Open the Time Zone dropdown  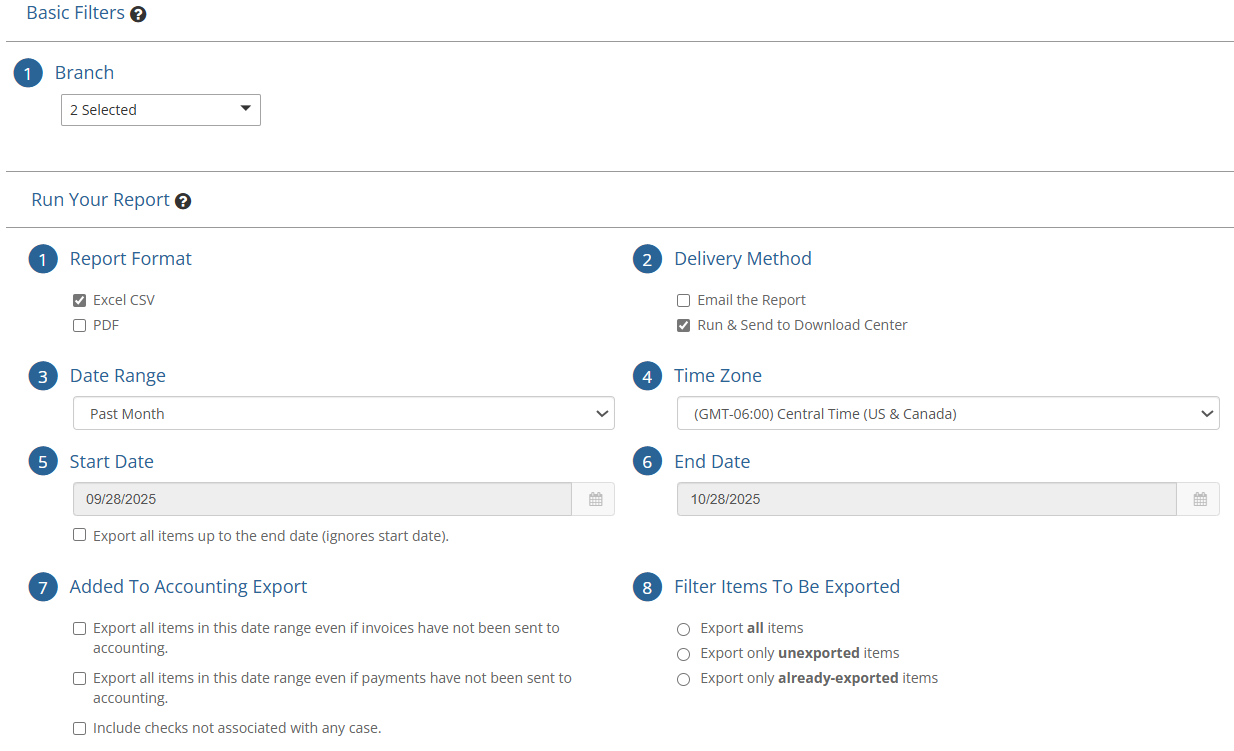point(948,413)
